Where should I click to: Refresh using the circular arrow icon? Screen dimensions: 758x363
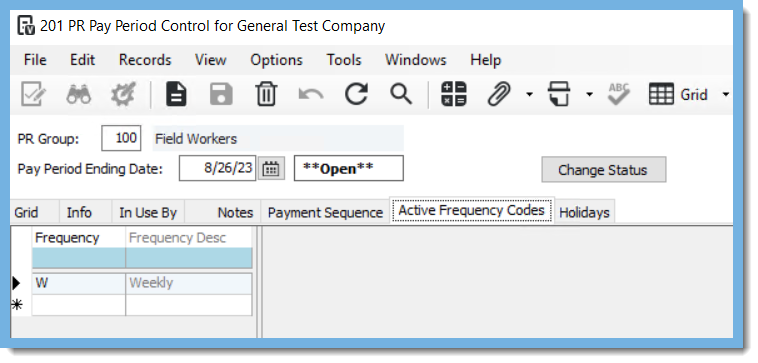tap(356, 94)
